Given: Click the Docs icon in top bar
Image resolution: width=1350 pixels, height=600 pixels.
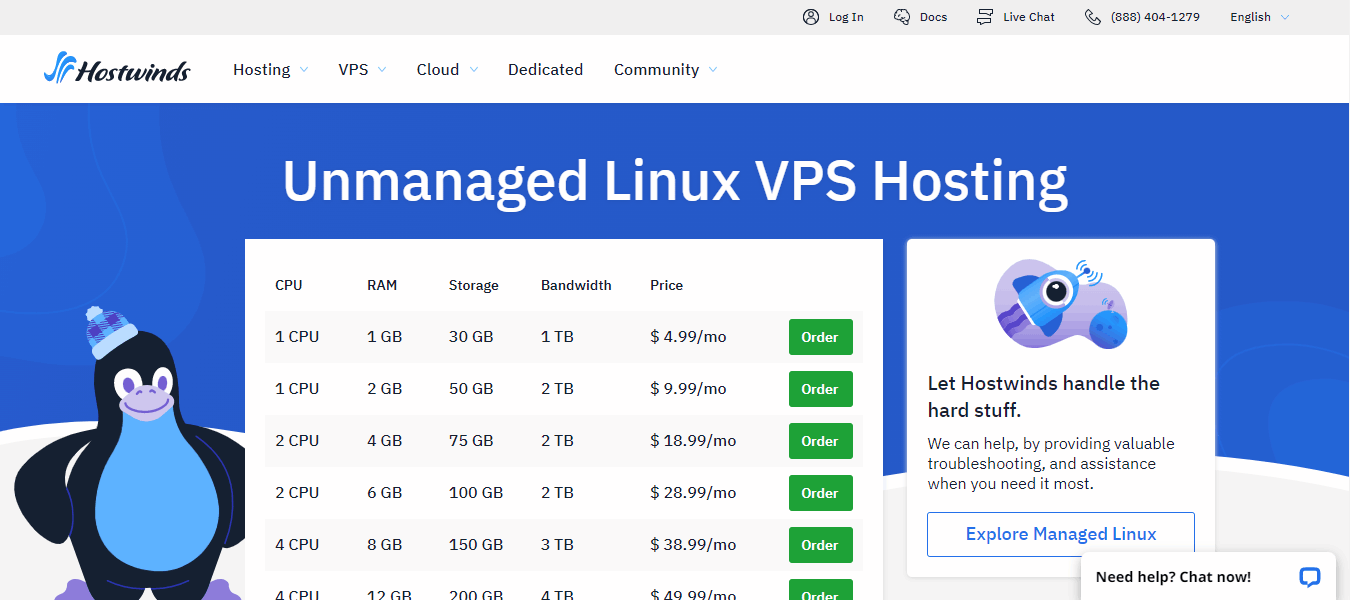Looking at the screenshot, I should 902,17.
